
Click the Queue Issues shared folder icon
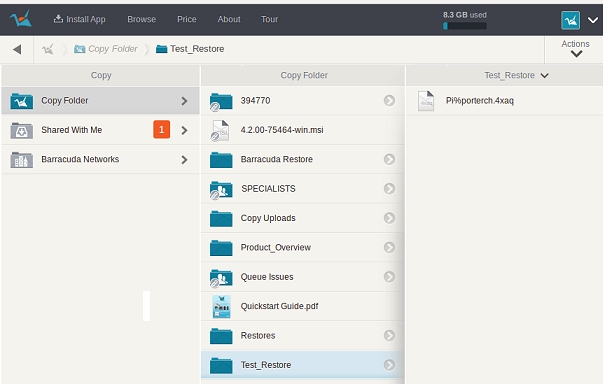(x=221, y=278)
